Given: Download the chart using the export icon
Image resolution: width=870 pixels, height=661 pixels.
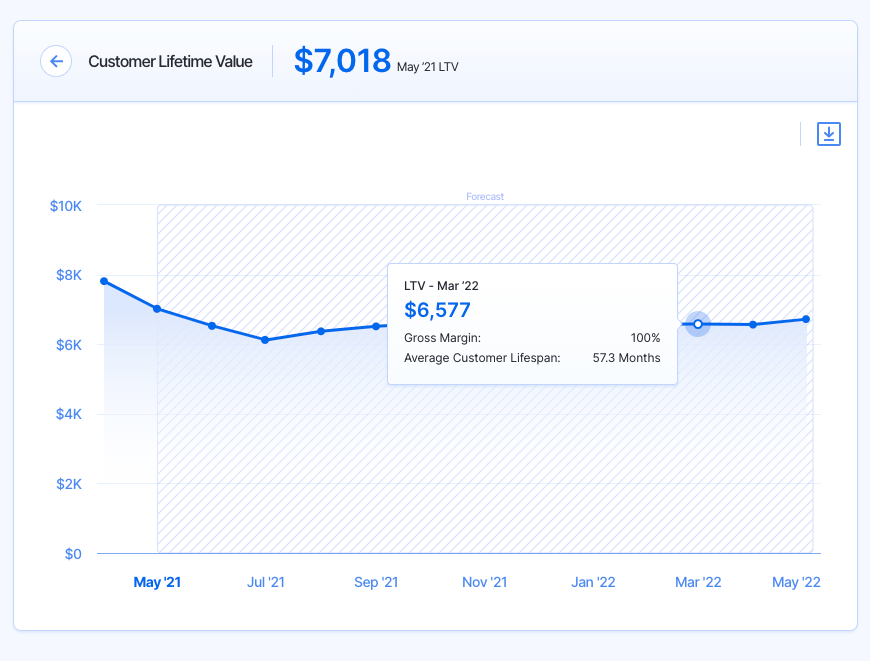Looking at the screenshot, I should tap(829, 134).
